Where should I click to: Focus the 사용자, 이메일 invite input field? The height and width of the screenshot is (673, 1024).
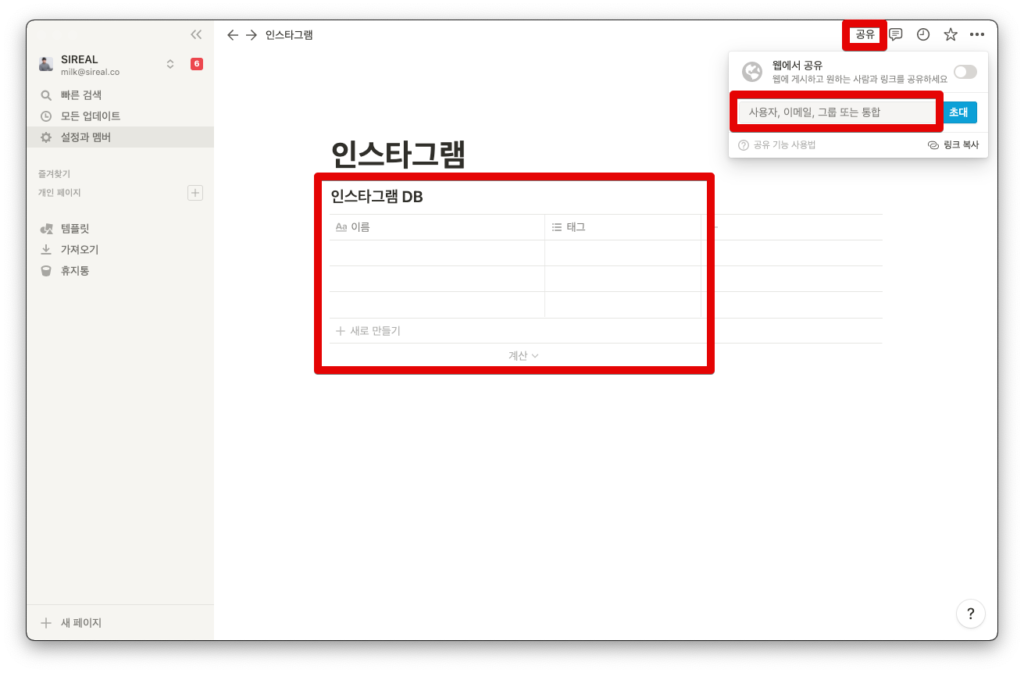[836, 112]
